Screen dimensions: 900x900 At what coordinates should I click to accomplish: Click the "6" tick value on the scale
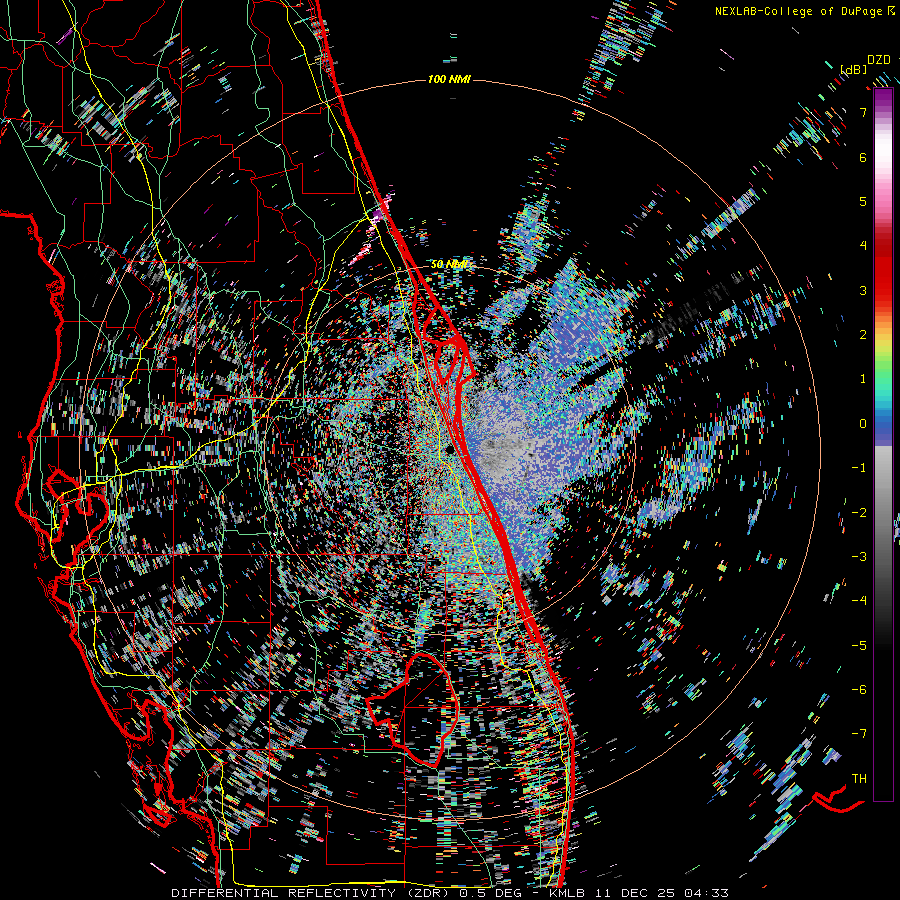click(863, 157)
